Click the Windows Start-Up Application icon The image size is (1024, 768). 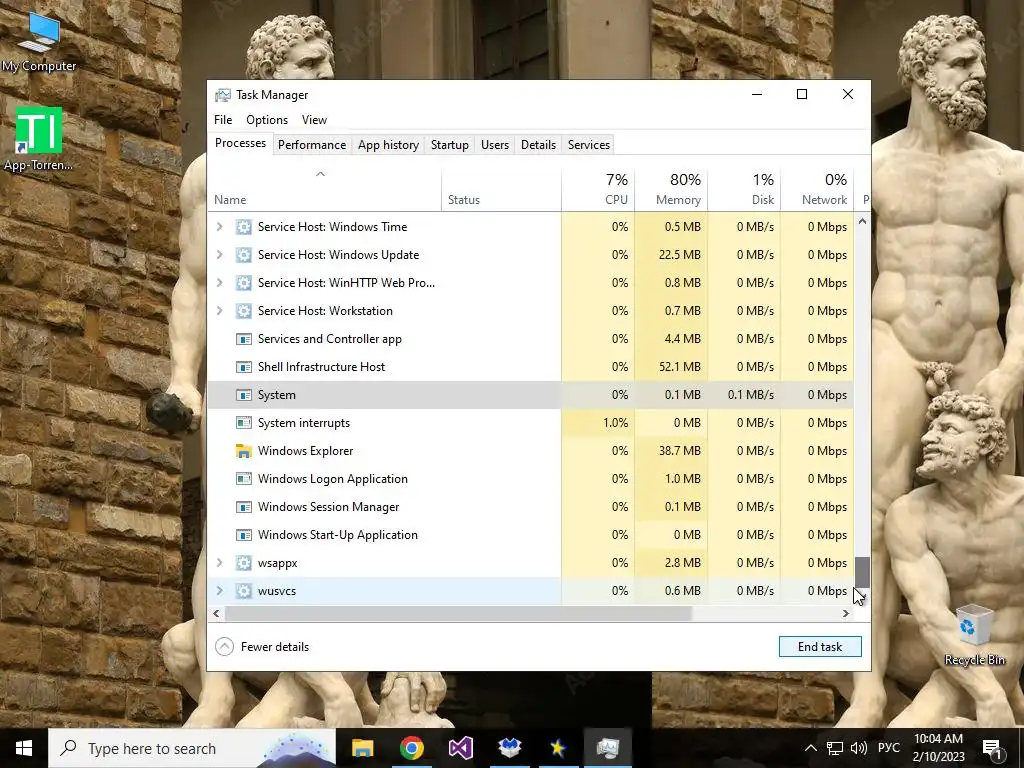coord(244,535)
